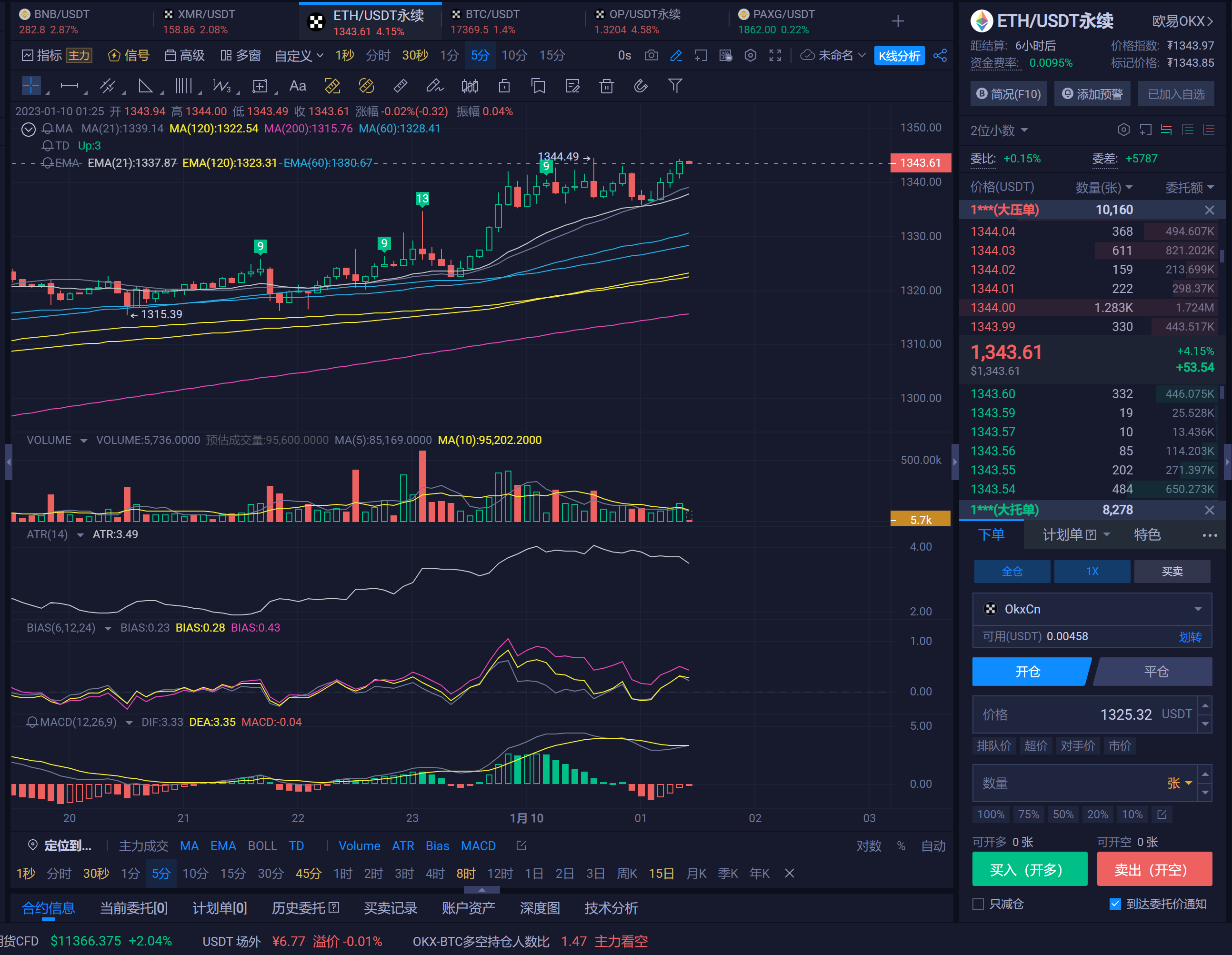Select the ruler measure tool
1232x955 pixels.
pyautogui.click(x=400, y=86)
